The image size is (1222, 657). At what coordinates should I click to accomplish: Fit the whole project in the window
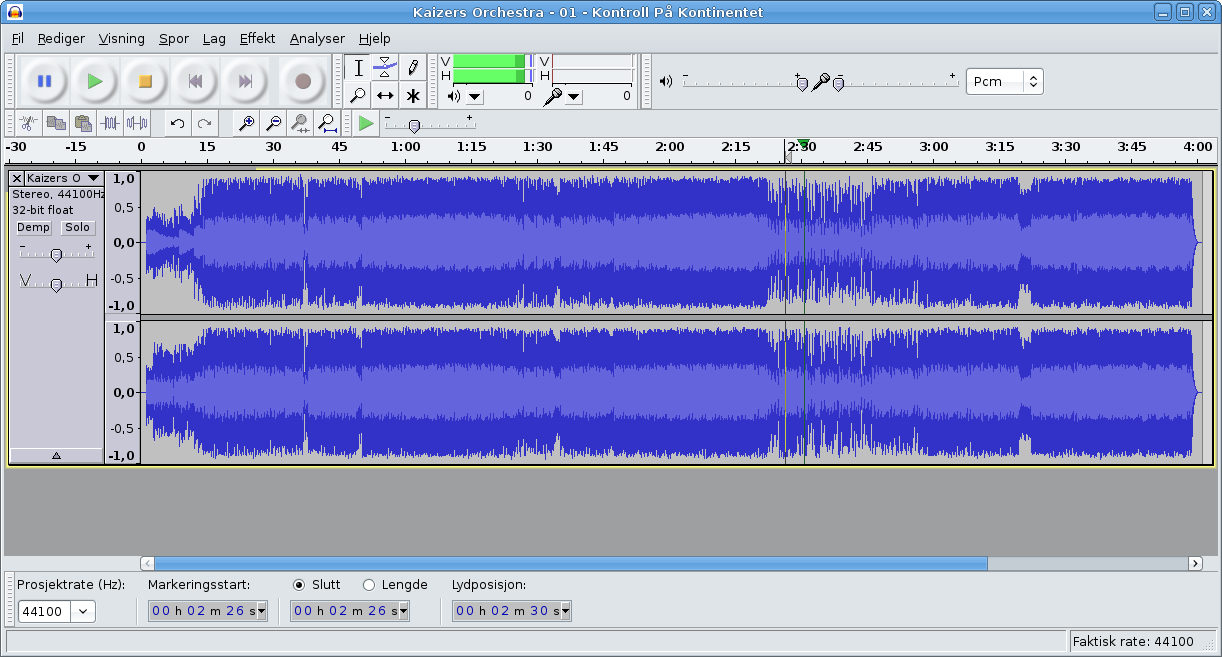tap(326, 123)
